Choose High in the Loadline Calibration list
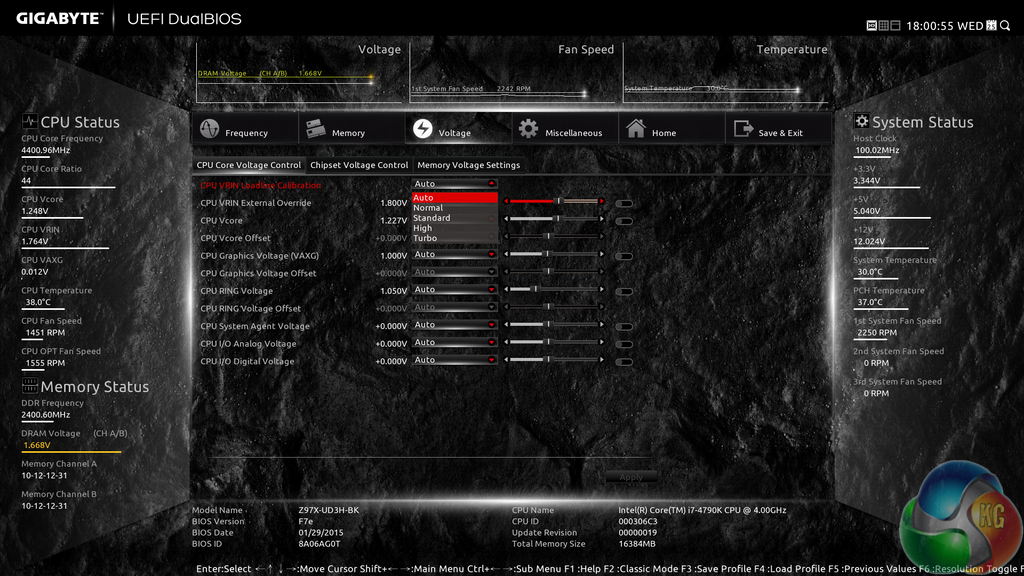The height and width of the screenshot is (576, 1024). 455,228
